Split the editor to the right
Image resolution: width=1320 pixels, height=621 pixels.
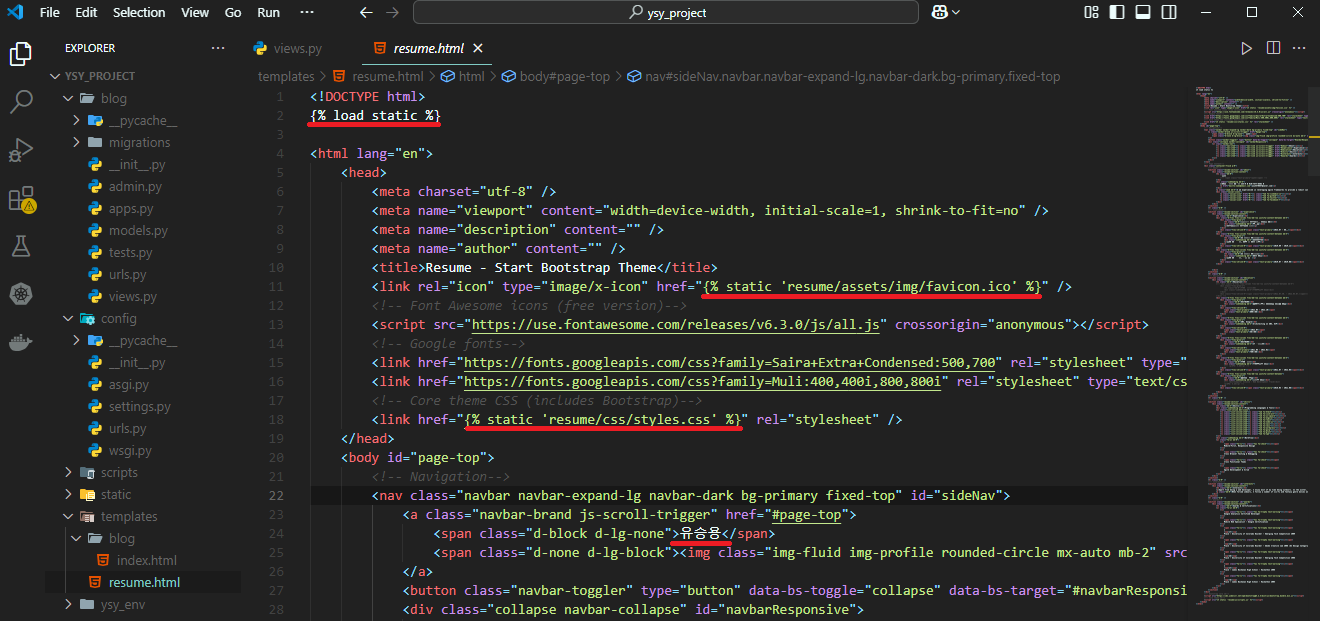coord(1273,48)
